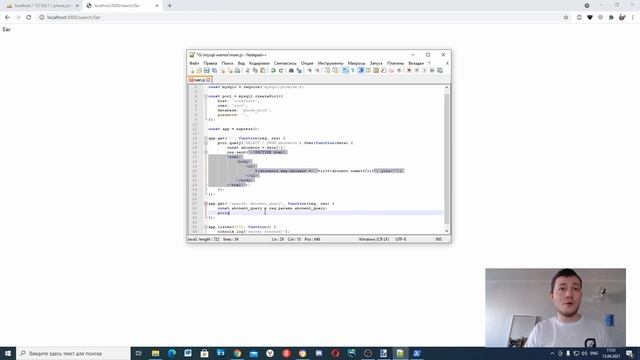Click the Playback macro icon

[x=424, y=70]
